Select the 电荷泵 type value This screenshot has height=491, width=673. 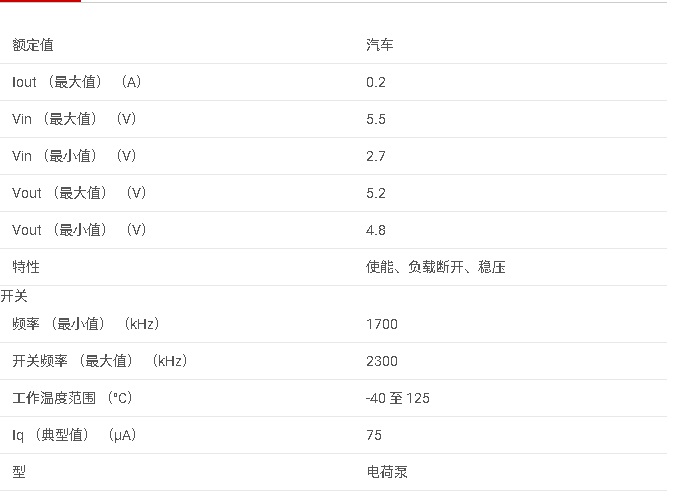(387, 472)
